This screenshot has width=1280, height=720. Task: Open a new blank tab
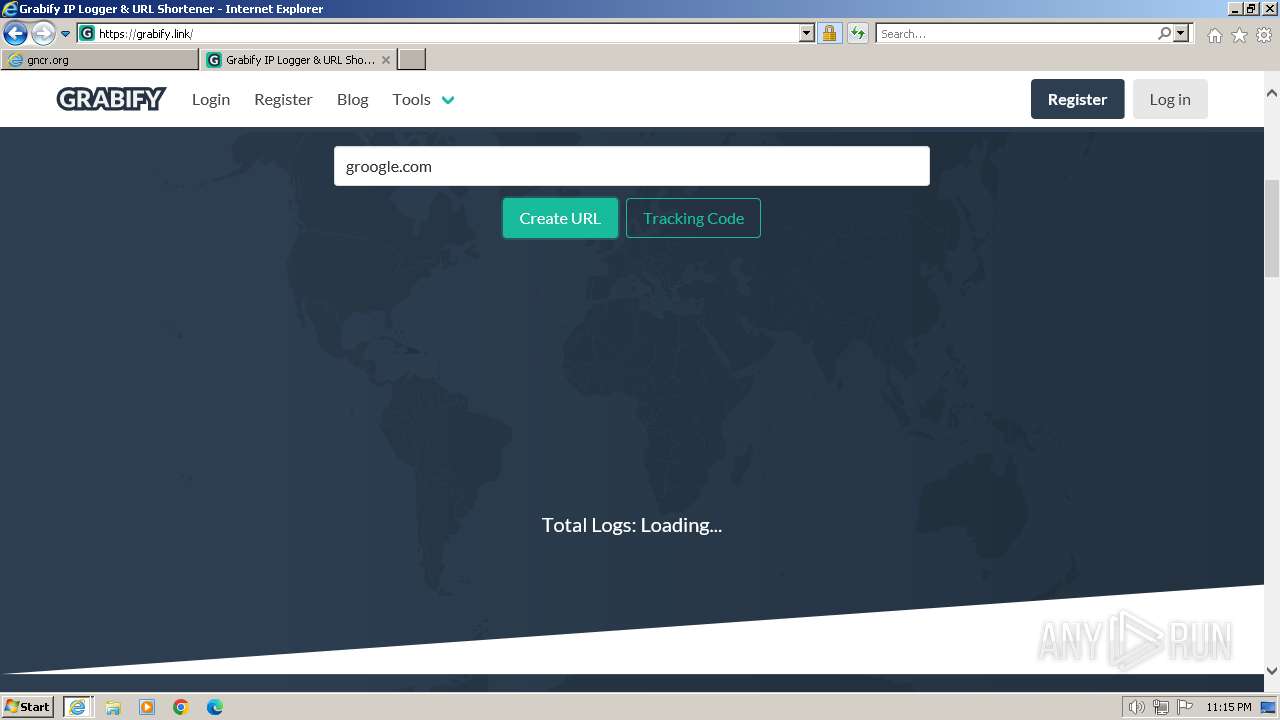[x=412, y=60]
